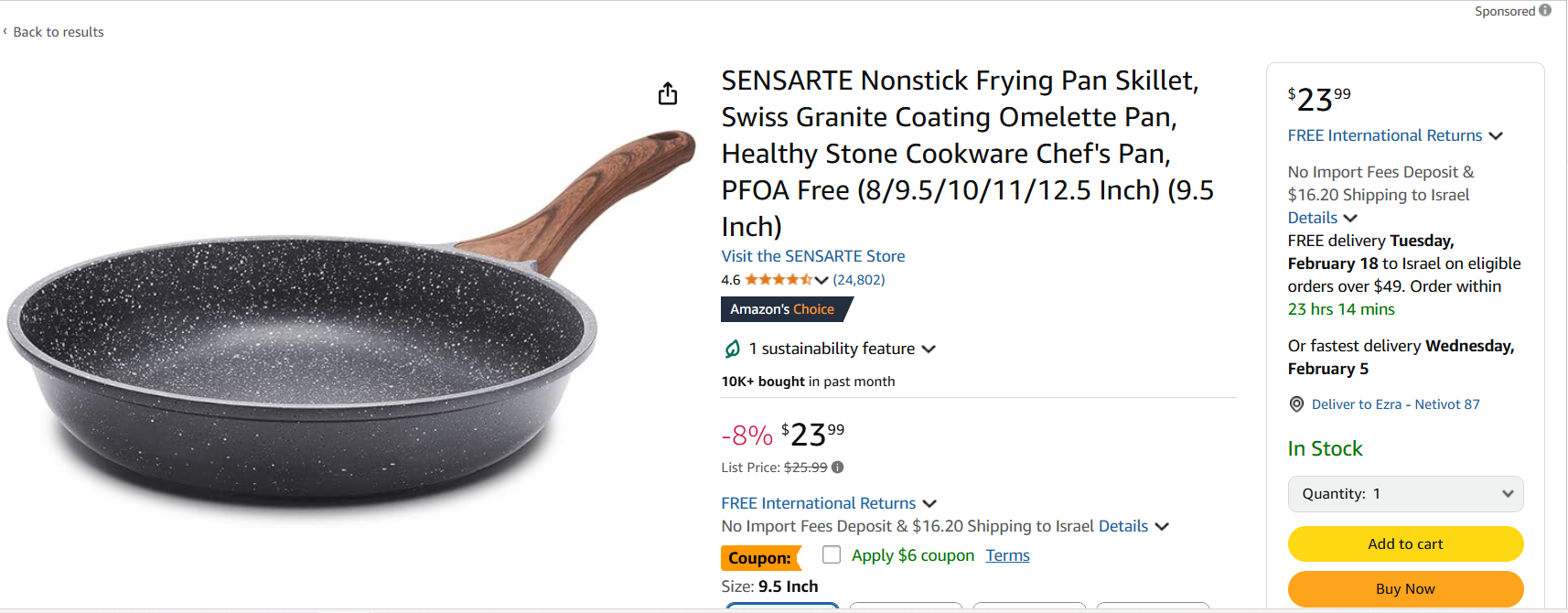The width and height of the screenshot is (1568, 613).
Task: Click the green sustainability leaf icon
Action: [x=733, y=349]
